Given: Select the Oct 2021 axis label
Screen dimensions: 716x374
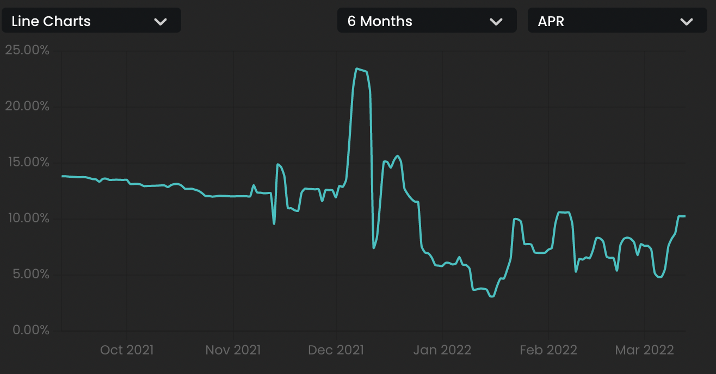Looking at the screenshot, I should click(126, 350).
